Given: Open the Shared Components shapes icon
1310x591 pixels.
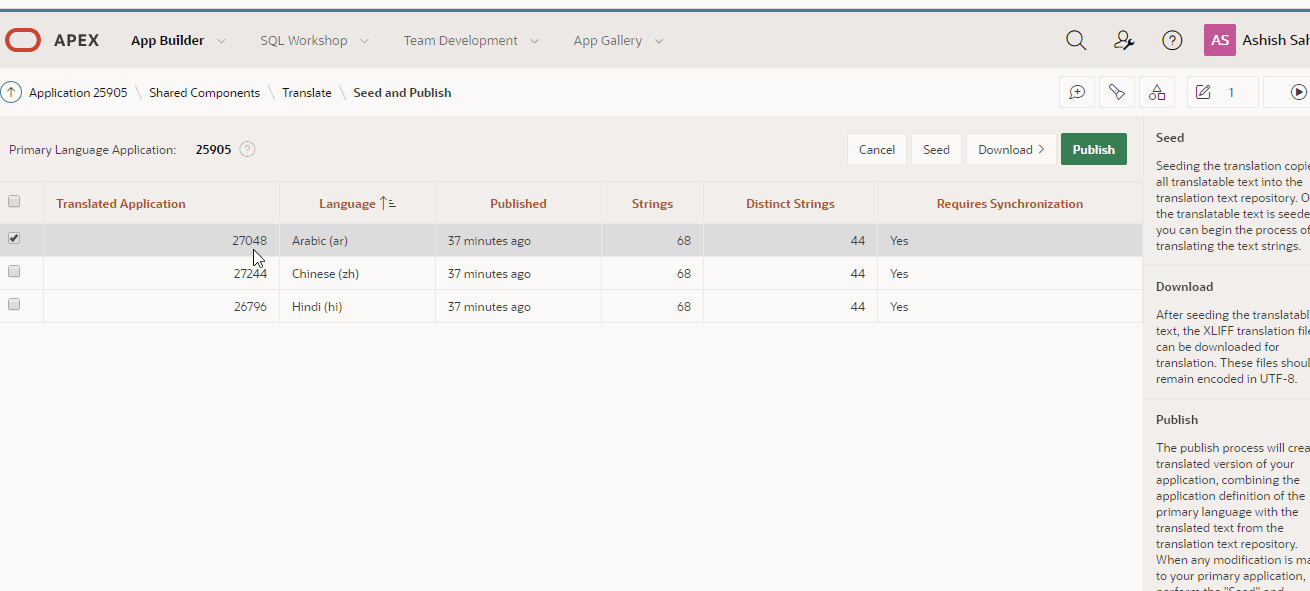Looking at the screenshot, I should pyautogui.click(x=1157, y=92).
